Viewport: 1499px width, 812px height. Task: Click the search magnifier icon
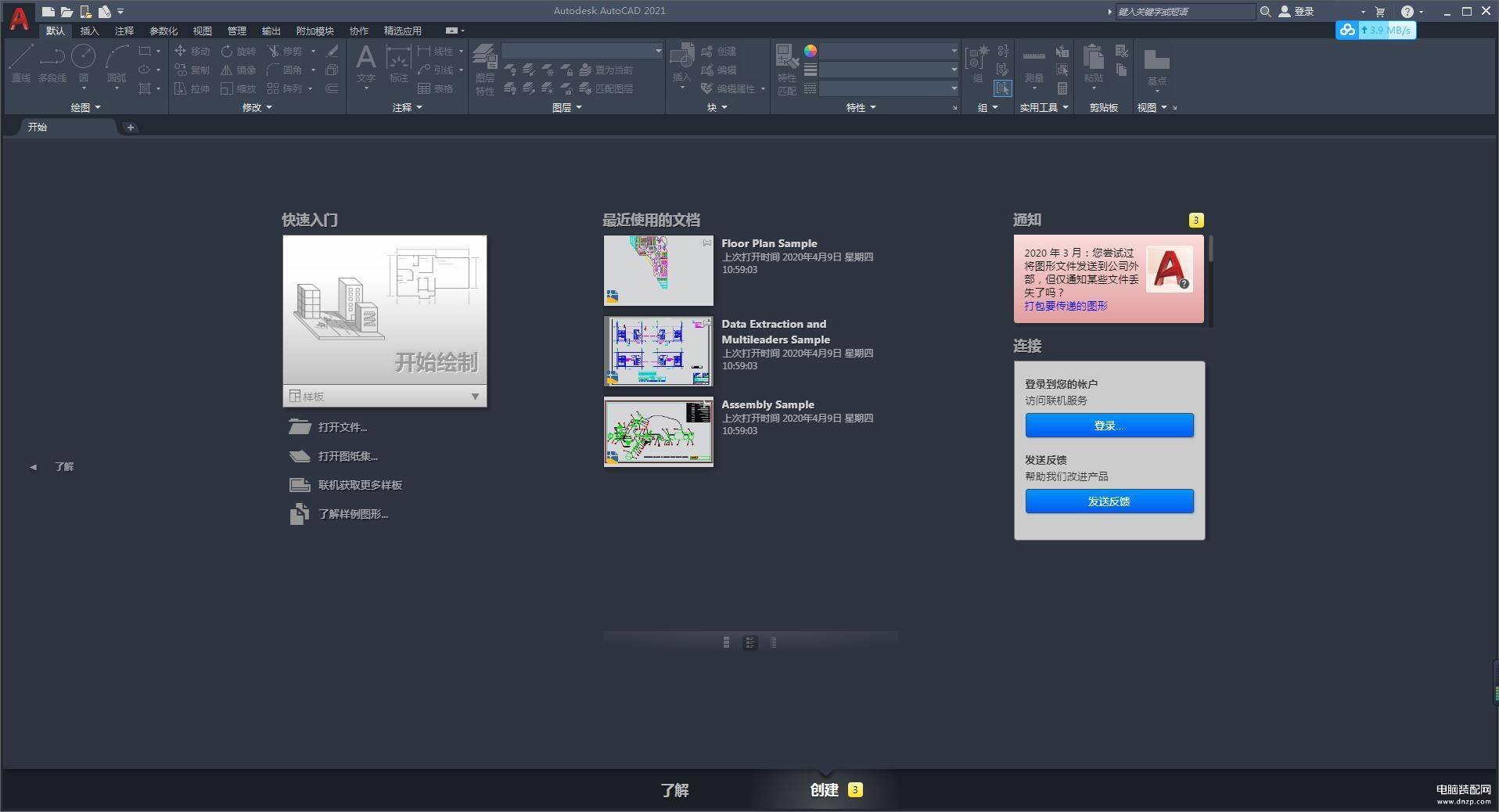coord(1265,12)
